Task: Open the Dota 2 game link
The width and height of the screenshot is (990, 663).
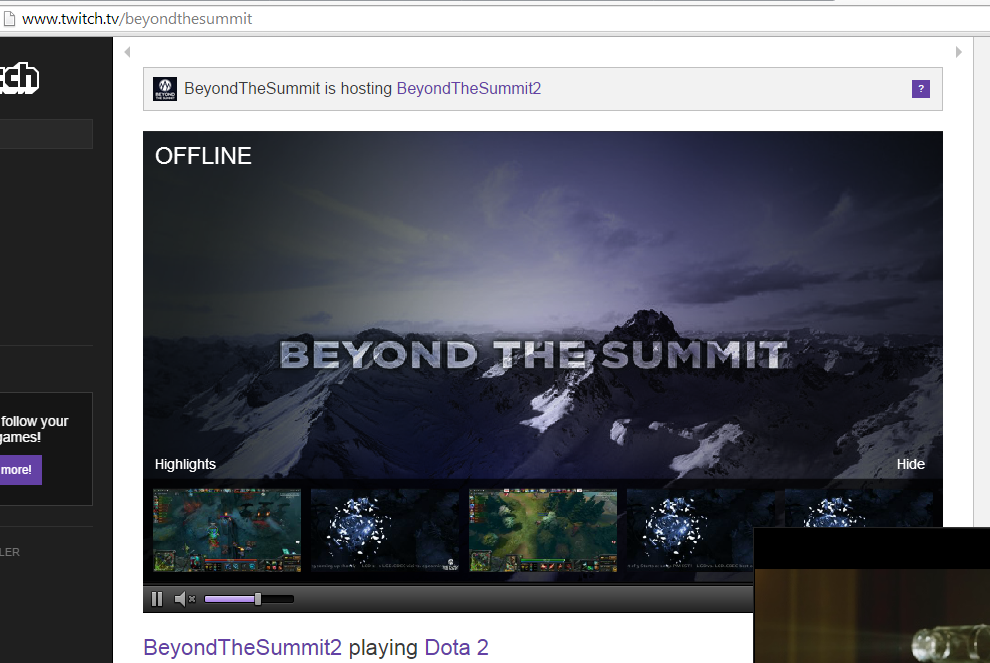Action: tap(456, 648)
